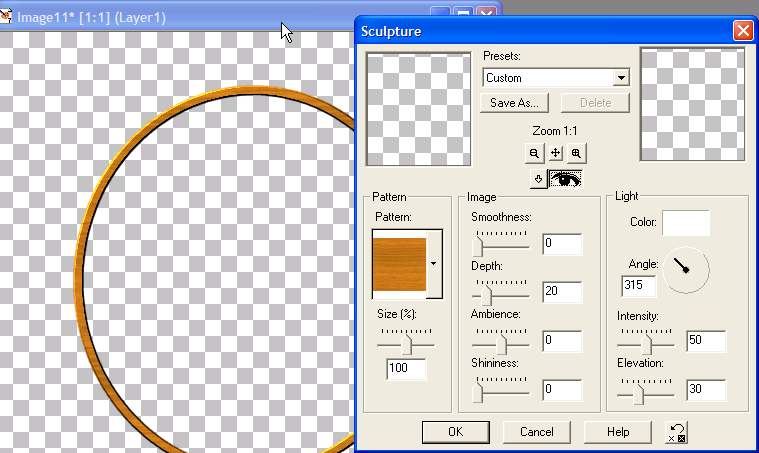Open Help for Sculpture dialog
Screen dimensions: 759x453
pos(618,432)
